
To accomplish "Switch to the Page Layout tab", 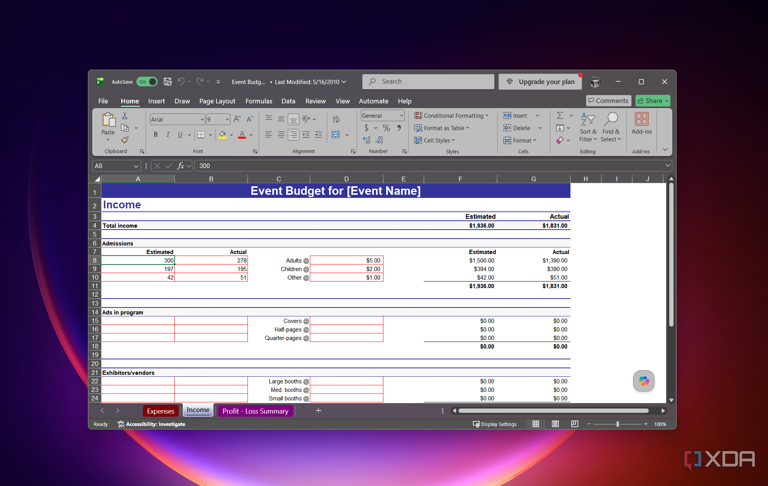I will click(217, 101).
